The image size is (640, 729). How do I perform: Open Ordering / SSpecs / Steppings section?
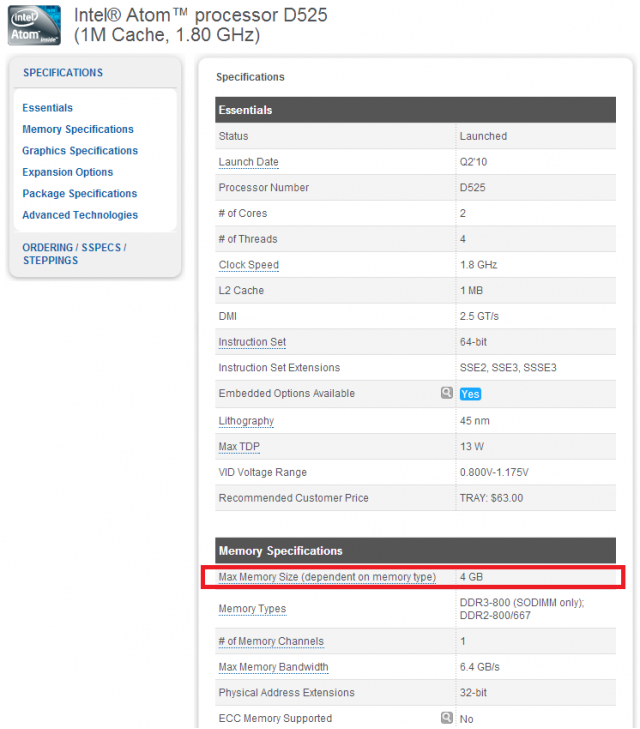[x=74, y=254]
